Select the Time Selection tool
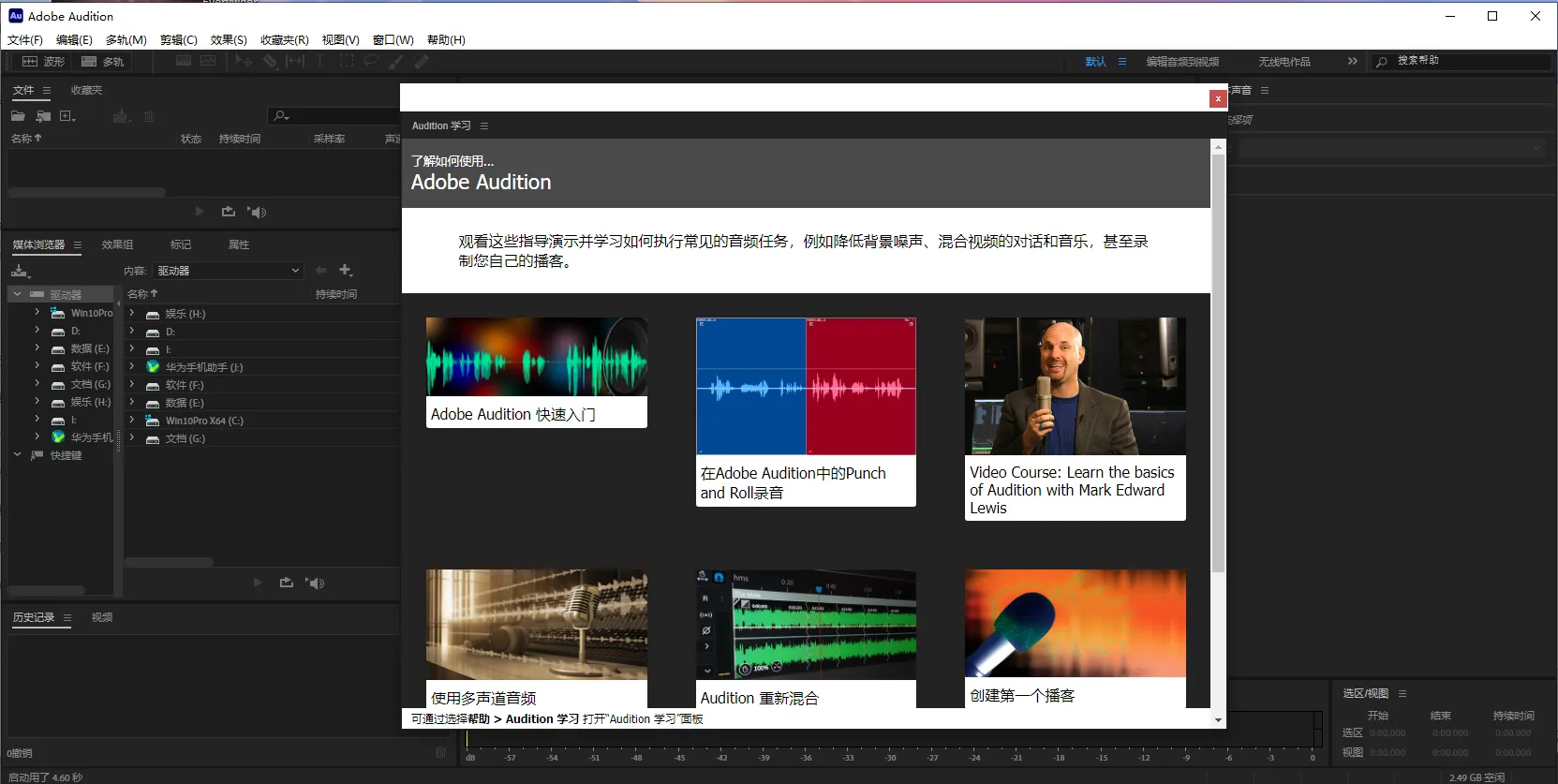This screenshot has height=784, width=1558. (x=319, y=61)
